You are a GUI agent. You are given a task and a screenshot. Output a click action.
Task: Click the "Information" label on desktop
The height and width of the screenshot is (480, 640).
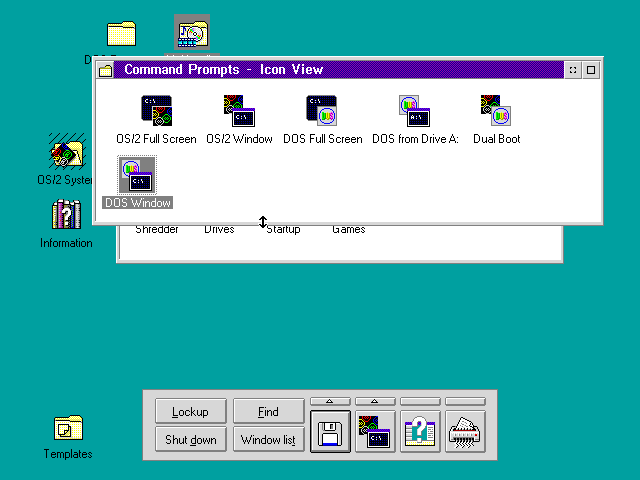66,243
